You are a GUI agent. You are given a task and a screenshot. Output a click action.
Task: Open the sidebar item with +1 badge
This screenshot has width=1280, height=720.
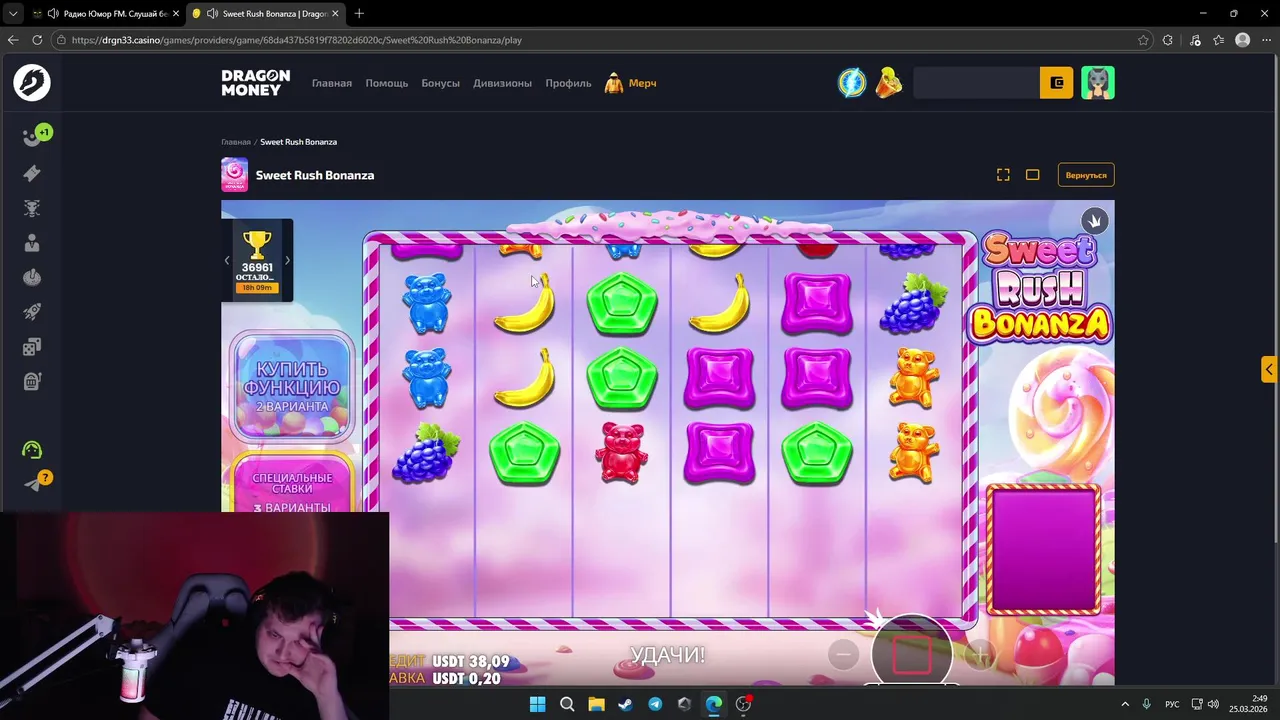tap(33, 138)
